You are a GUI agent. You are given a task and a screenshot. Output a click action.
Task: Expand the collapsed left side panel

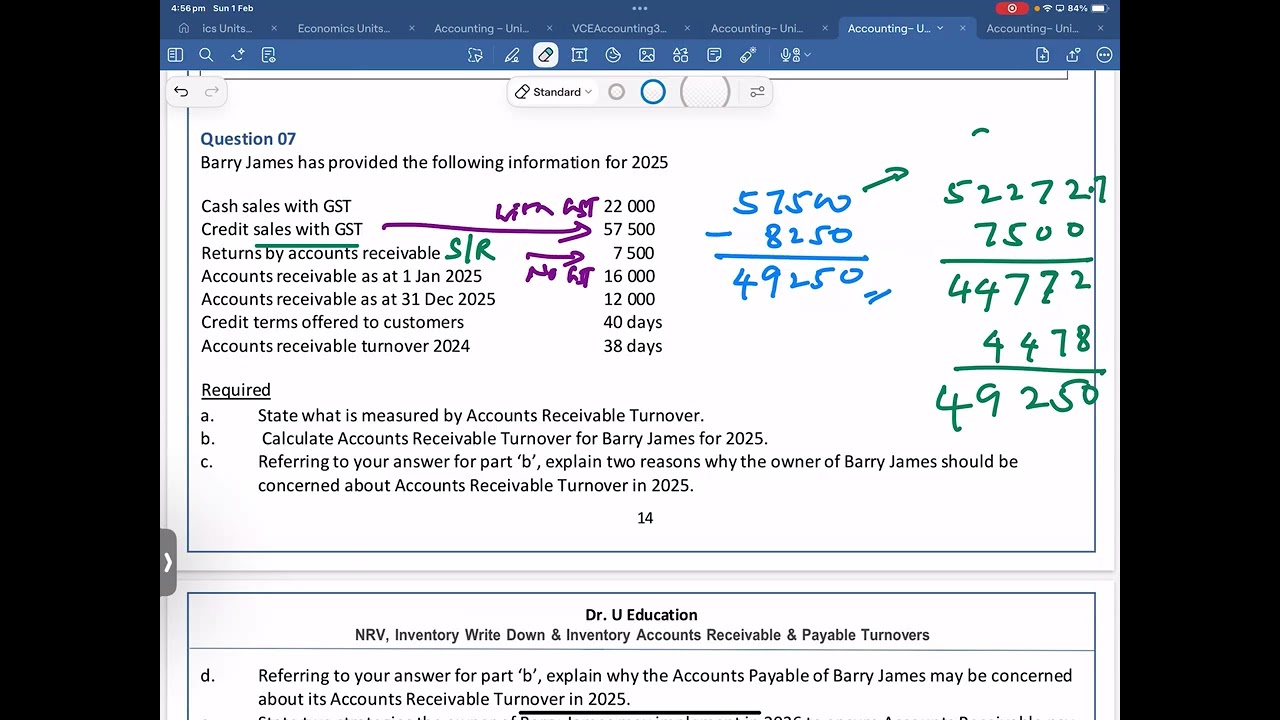[168, 562]
